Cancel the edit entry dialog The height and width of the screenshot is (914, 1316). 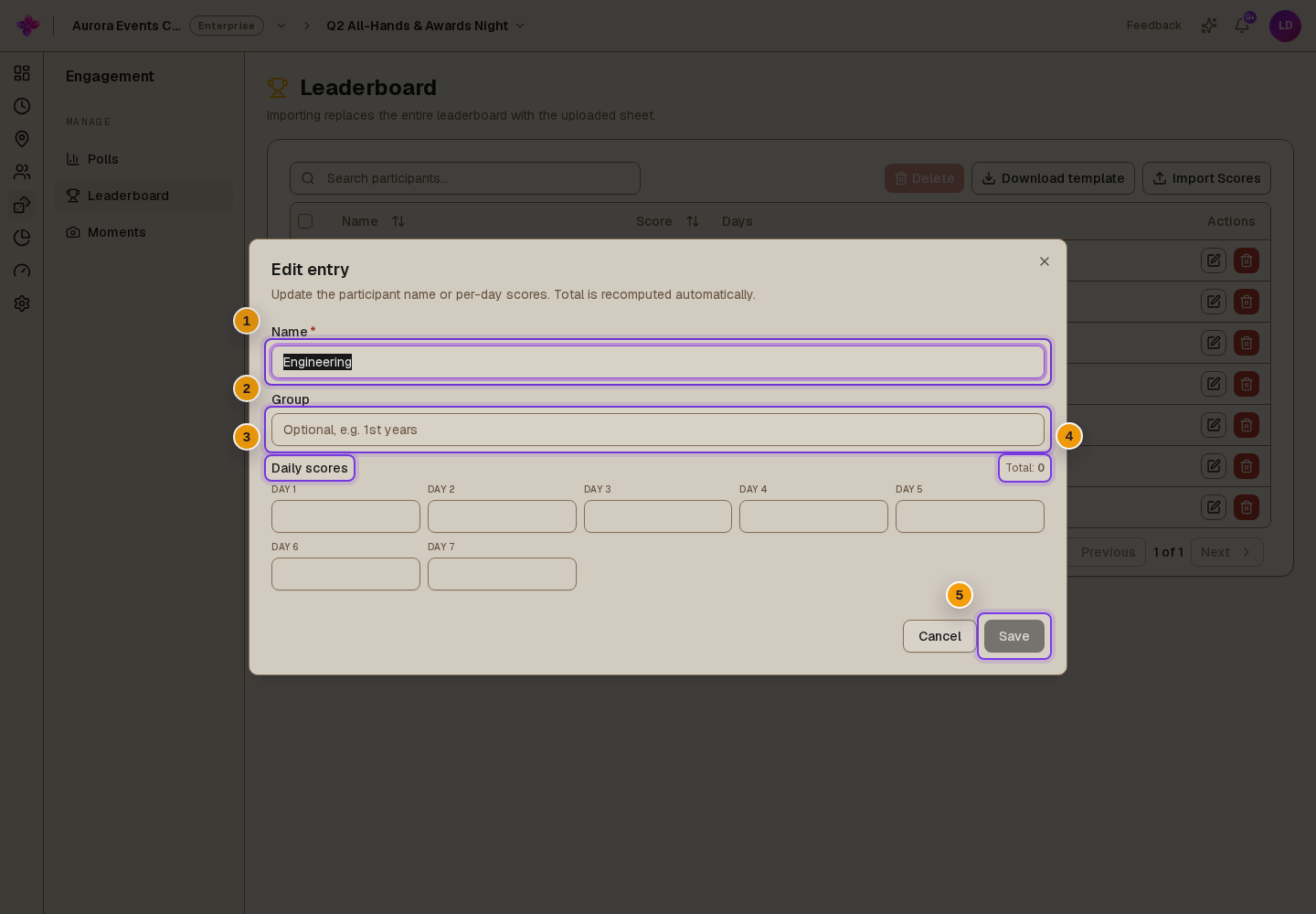pyautogui.click(x=939, y=636)
